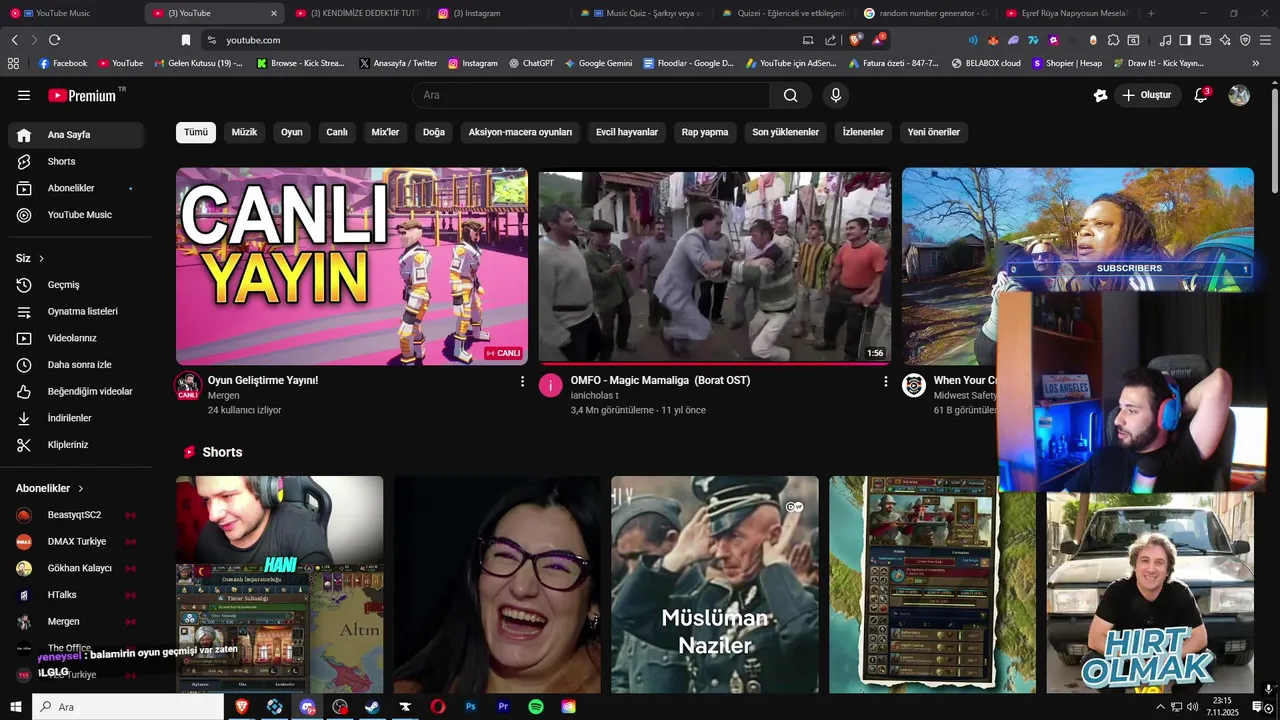Open the YouTube hamburger guide menu
1280x720 pixels.
click(24, 95)
